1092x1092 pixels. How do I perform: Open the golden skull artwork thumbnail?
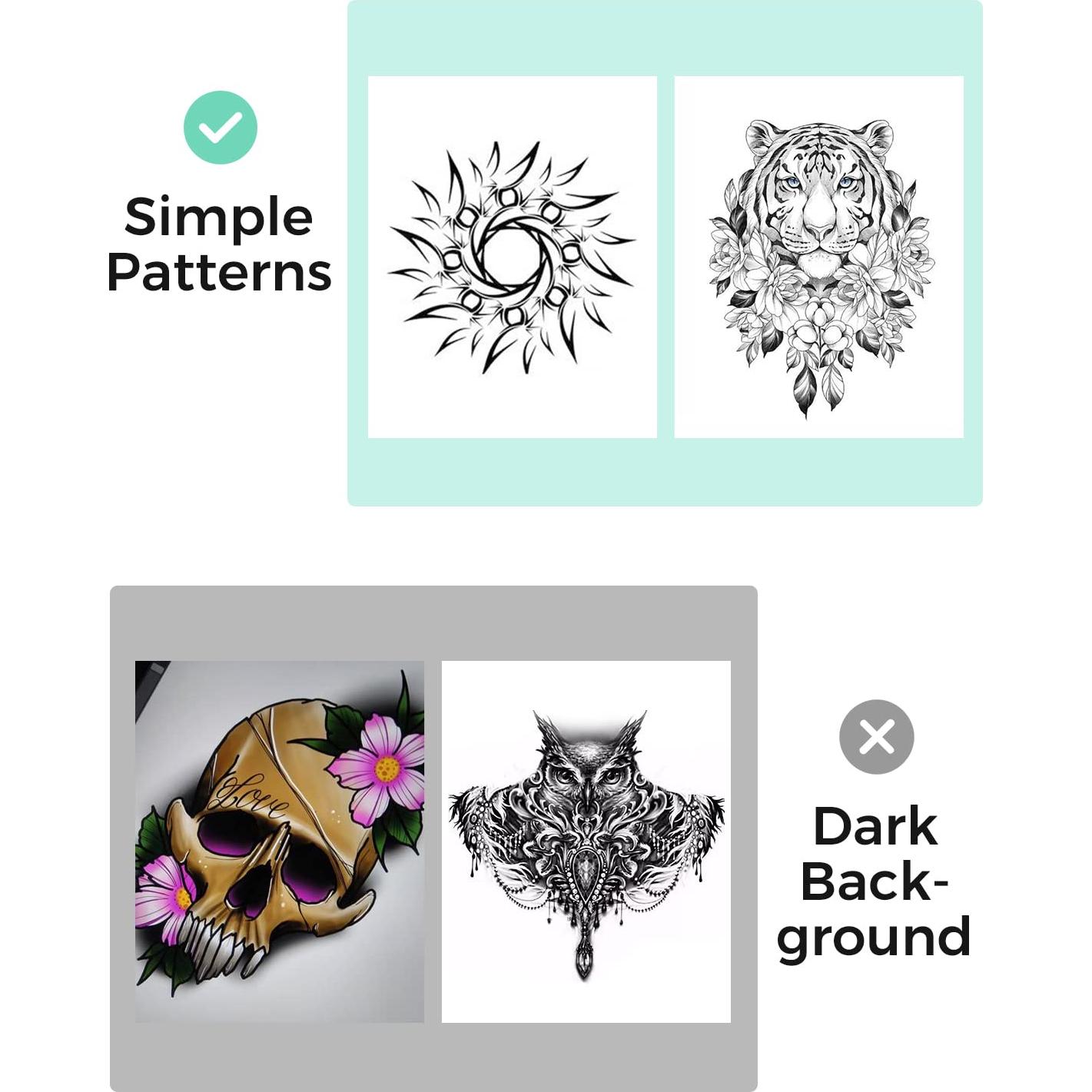(x=280, y=841)
